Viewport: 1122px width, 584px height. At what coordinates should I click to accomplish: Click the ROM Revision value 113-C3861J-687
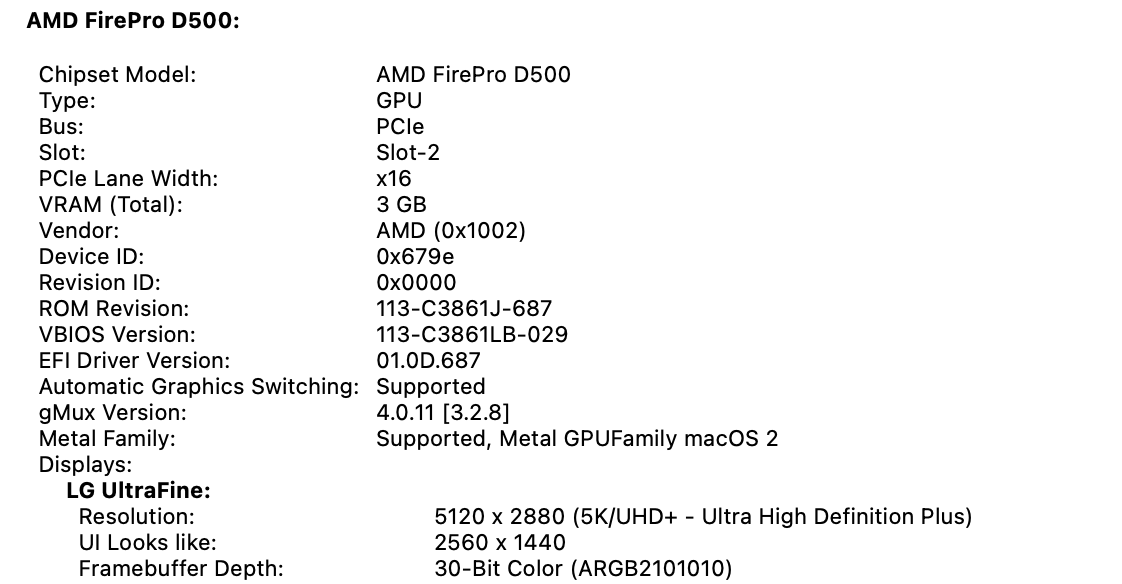[464, 308]
